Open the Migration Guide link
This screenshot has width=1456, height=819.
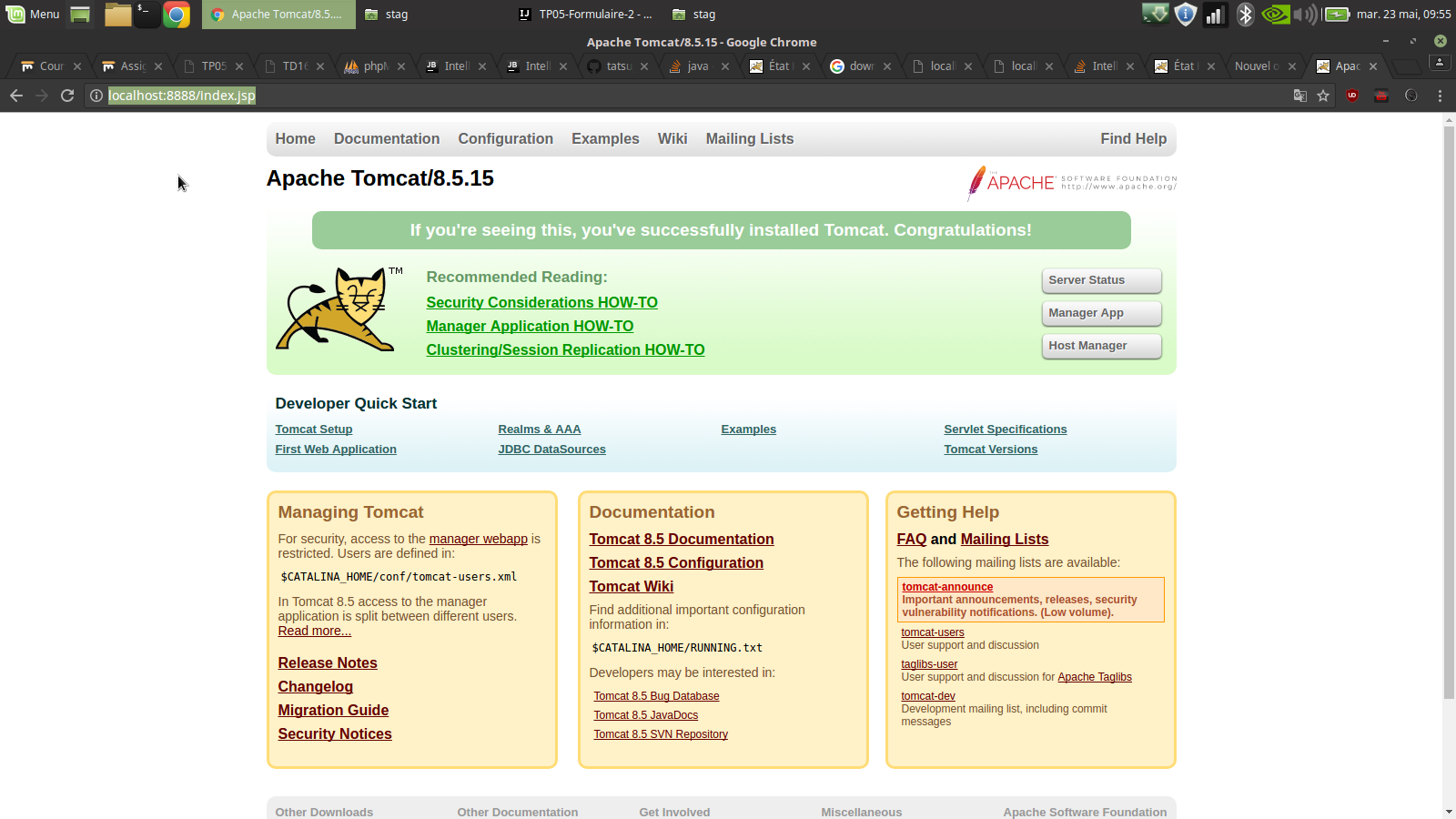(x=333, y=711)
